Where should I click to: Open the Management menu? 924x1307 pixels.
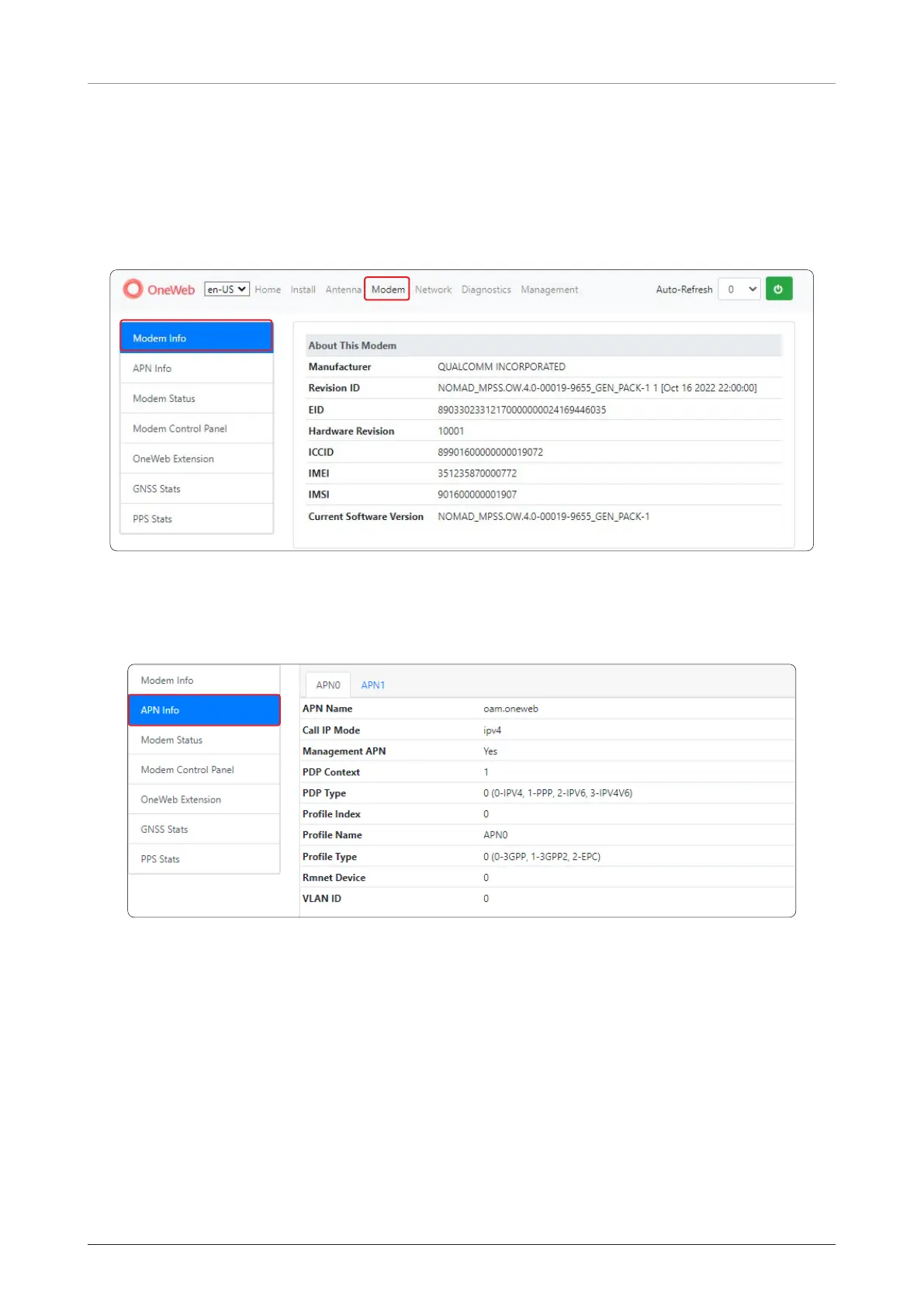click(x=549, y=289)
